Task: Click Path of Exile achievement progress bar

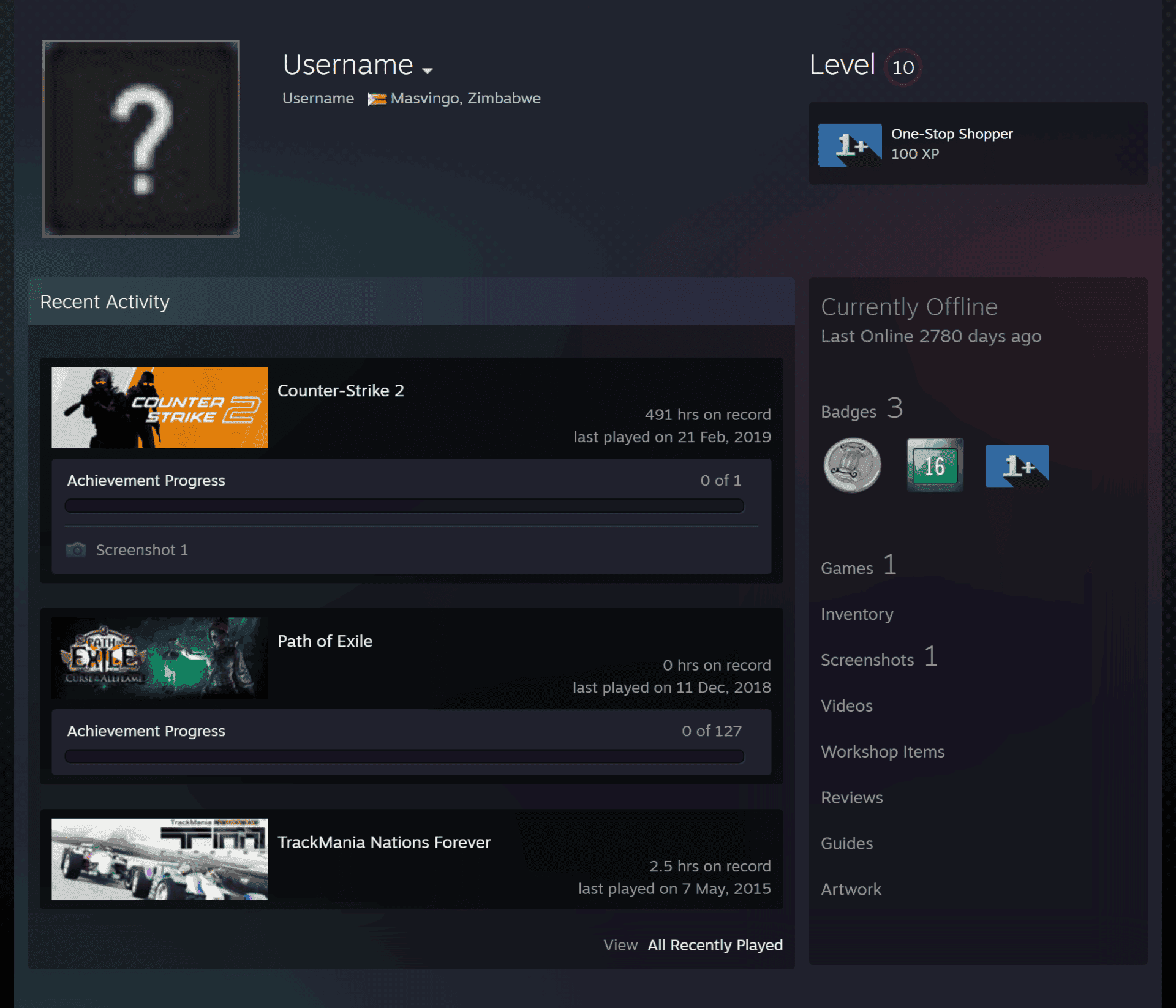Action: (x=404, y=756)
